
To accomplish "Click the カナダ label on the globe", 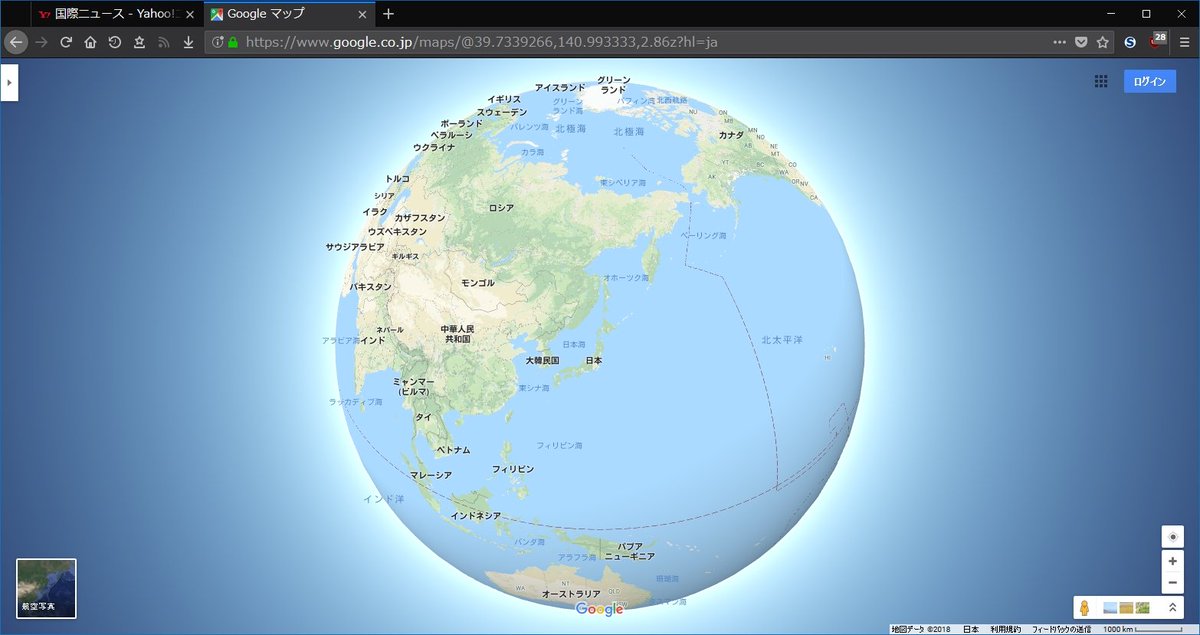I will [731, 135].
